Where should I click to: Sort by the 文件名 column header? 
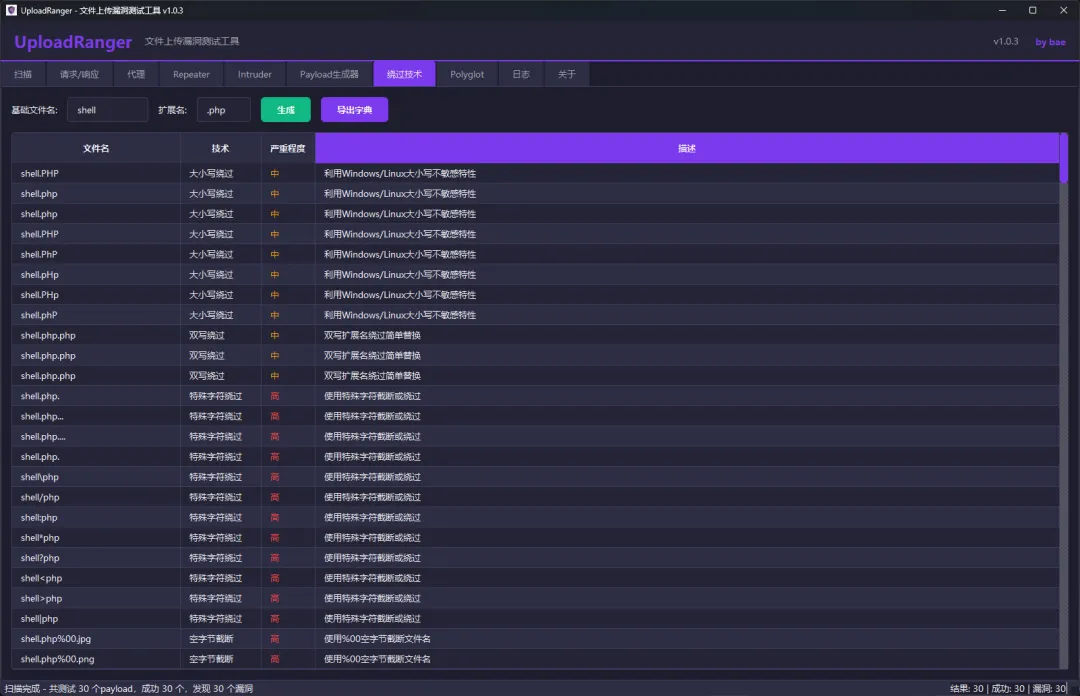tap(96, 148)
